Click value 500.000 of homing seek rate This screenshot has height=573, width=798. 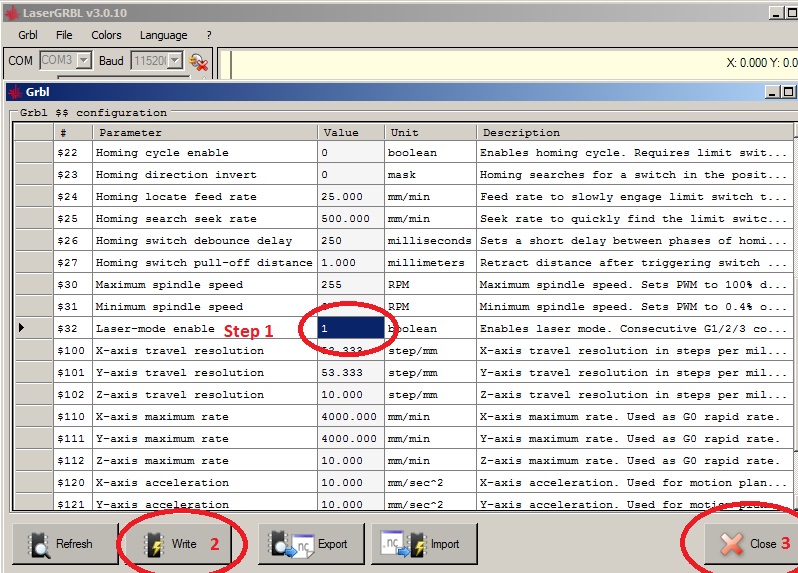[351, 219]
